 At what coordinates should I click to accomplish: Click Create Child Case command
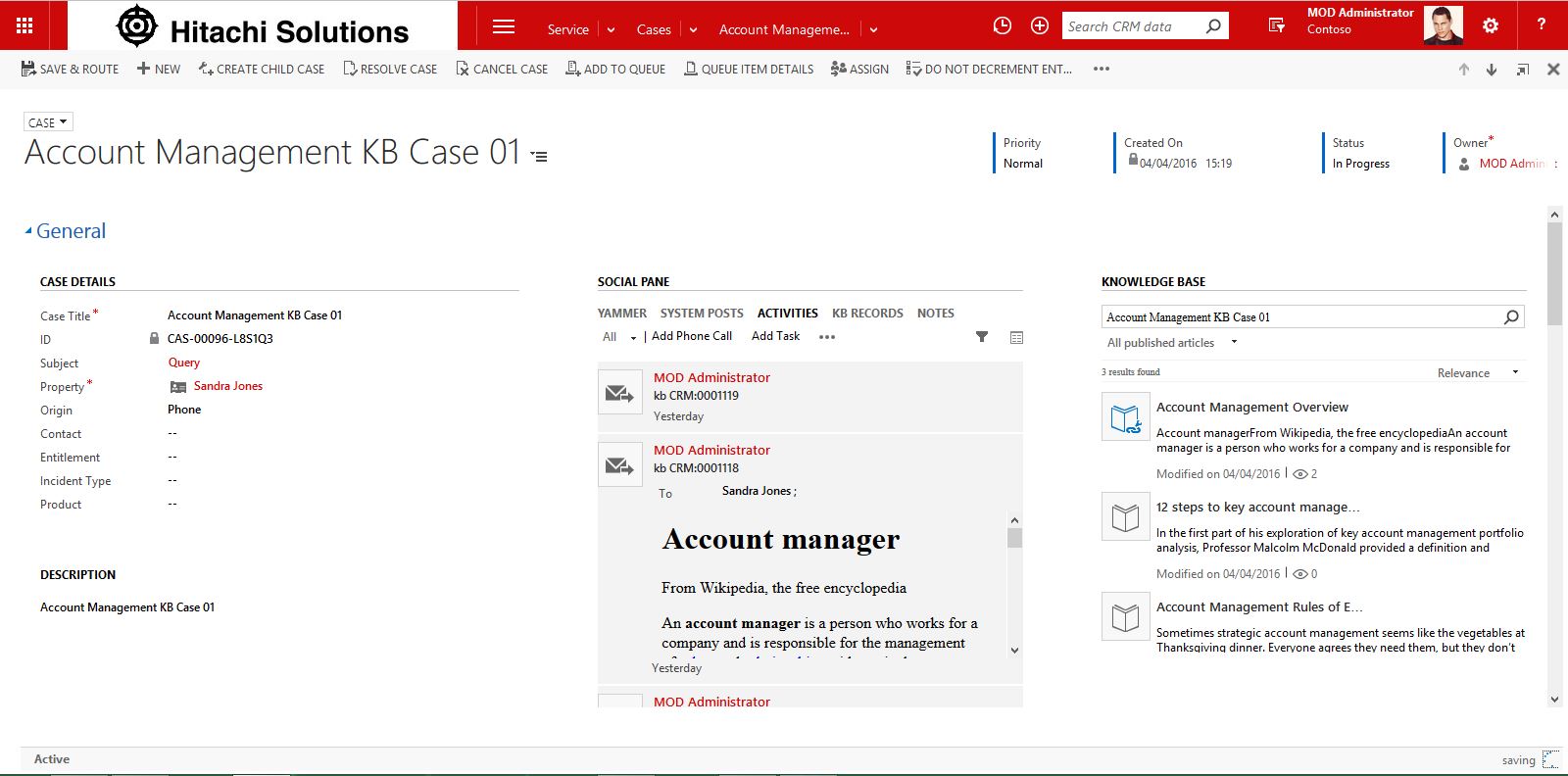pos(262,69)
